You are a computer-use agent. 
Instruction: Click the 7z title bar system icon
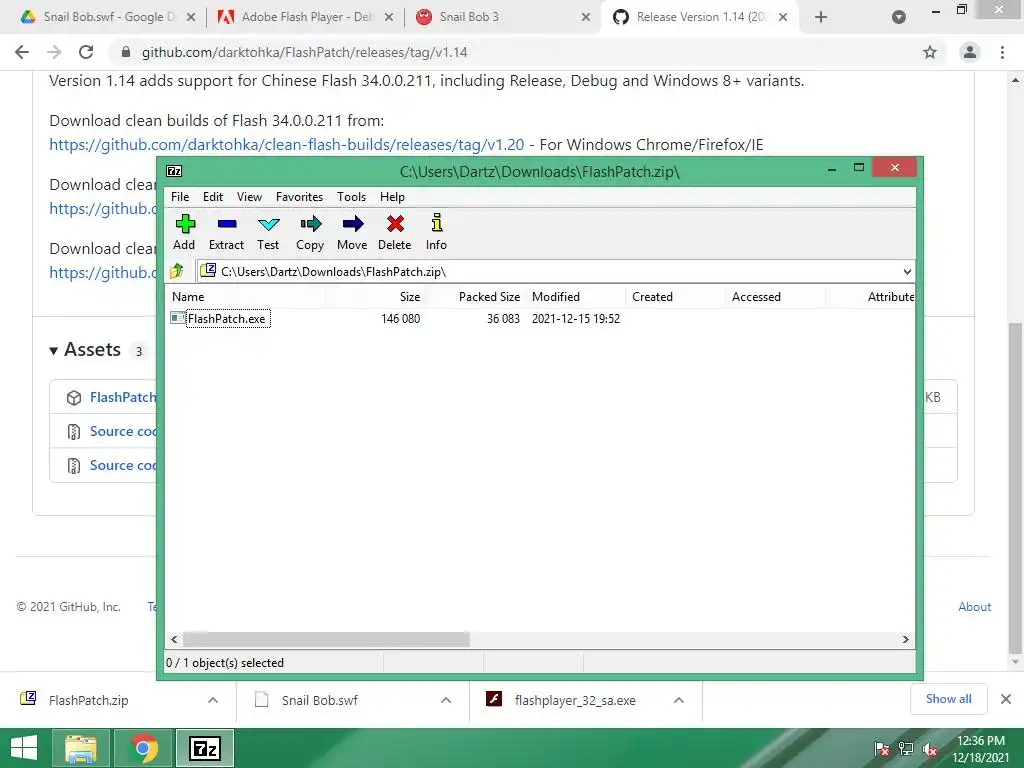174,171
